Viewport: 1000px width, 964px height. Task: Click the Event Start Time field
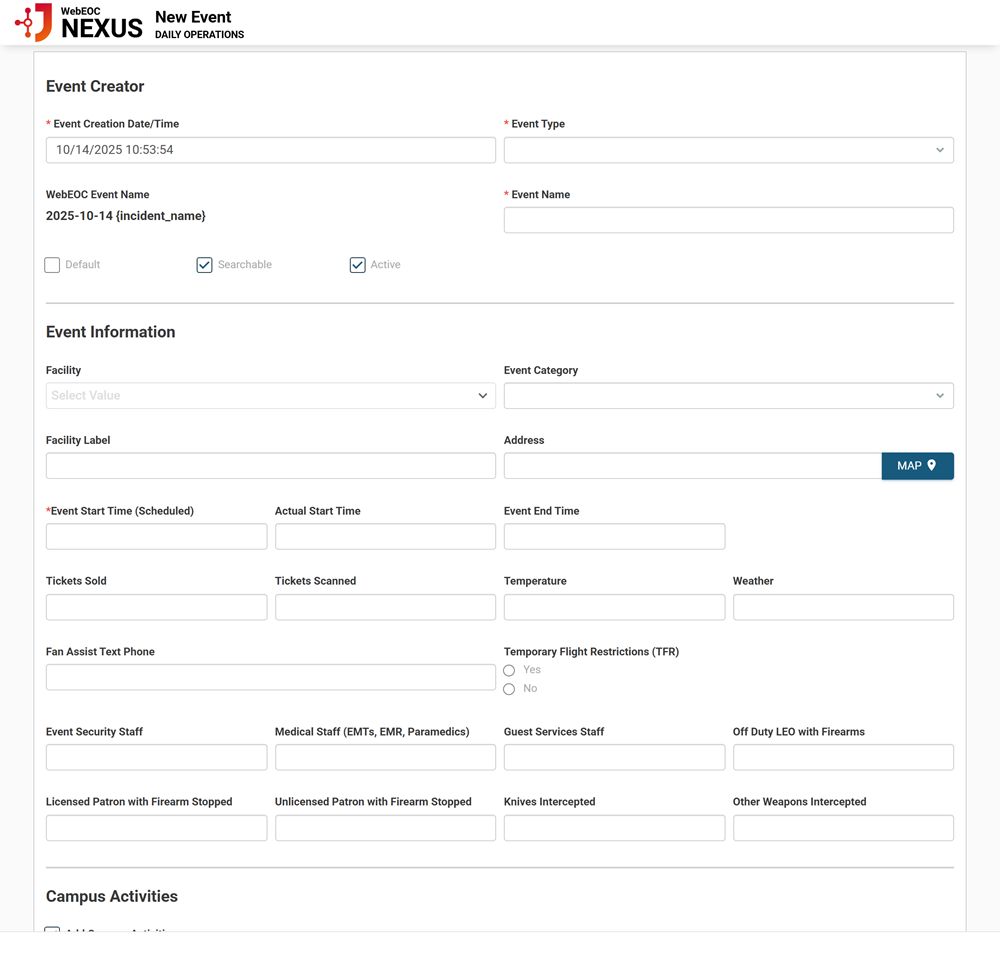coord(155,536)
